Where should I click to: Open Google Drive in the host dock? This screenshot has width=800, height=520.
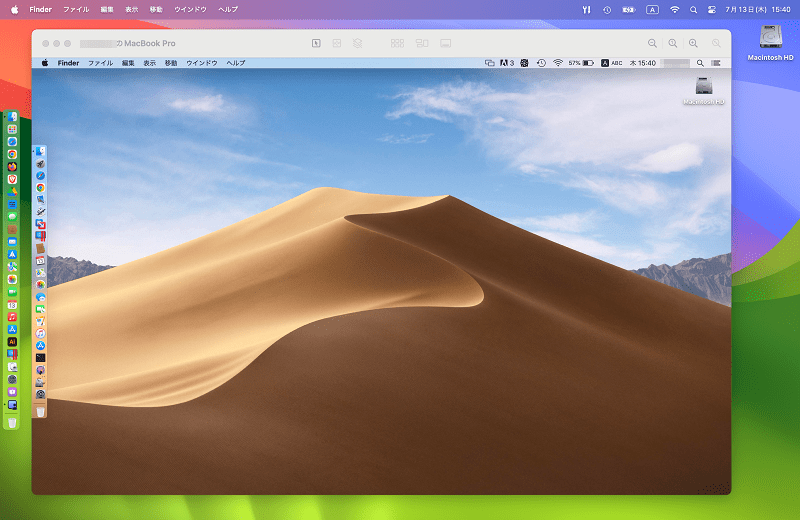[x=12, y=191]
